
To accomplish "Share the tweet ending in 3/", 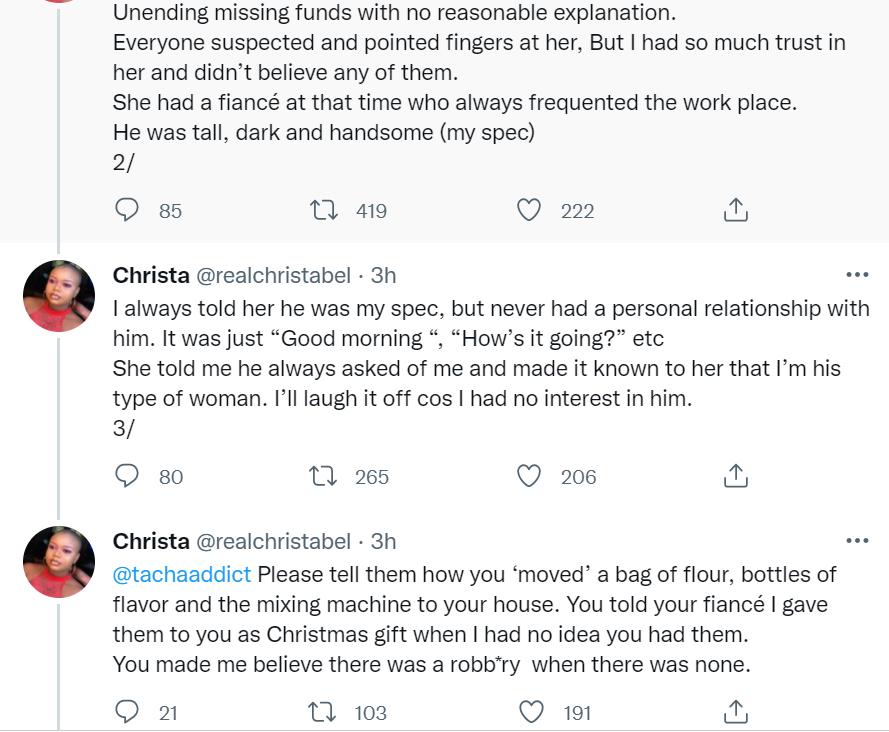I will [735, 476].
